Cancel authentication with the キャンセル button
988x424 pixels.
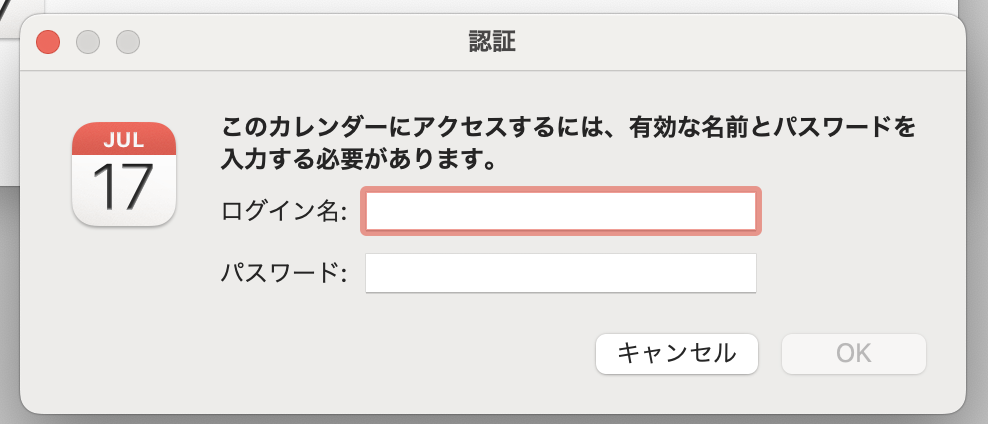(677, 353)
